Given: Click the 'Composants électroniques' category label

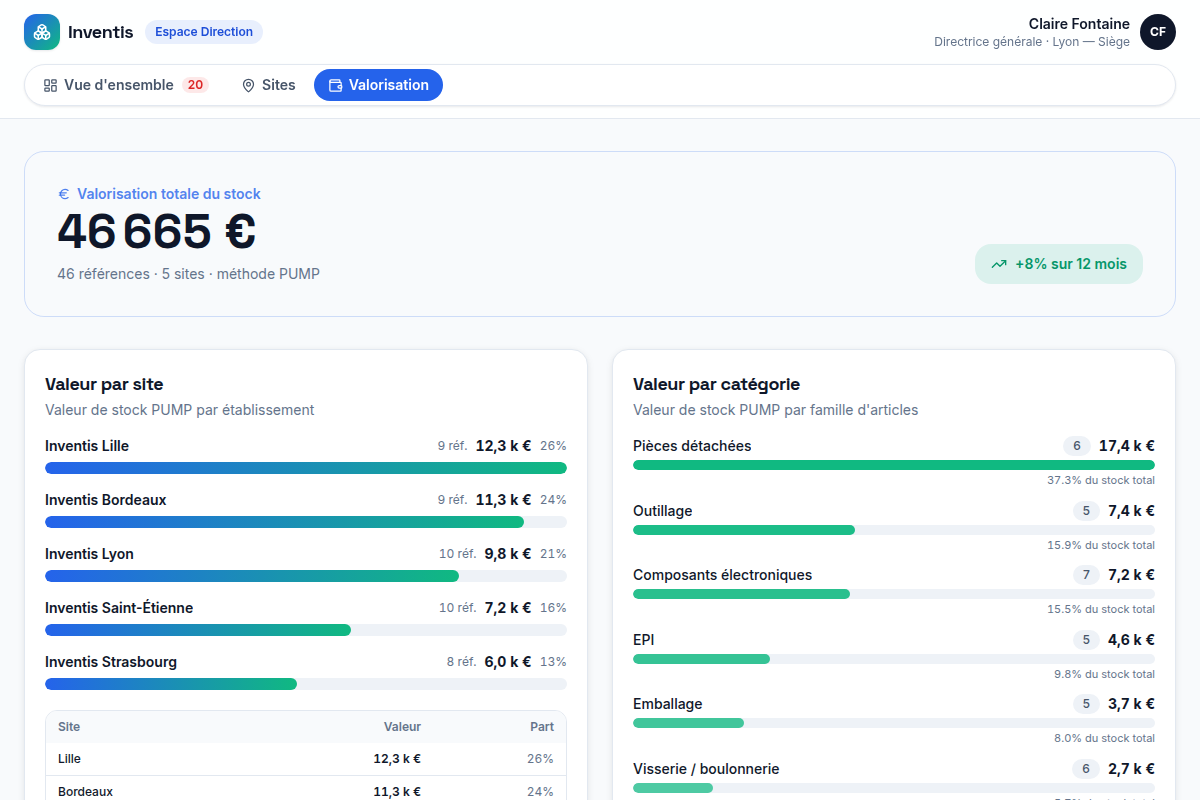Looking at the screenshot, I should 722,575.
